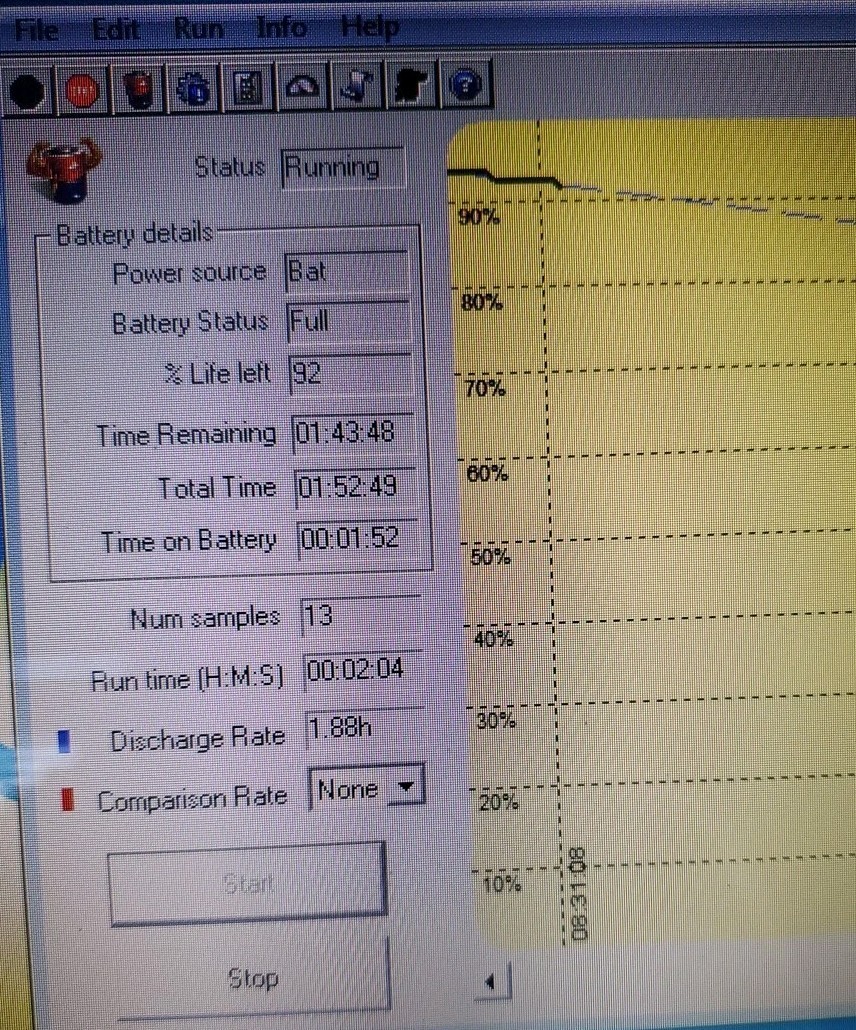This screenshot has height=1030, width=856.
Task: Click the gauge dial toolbar icon
Action: click(302, 87)
